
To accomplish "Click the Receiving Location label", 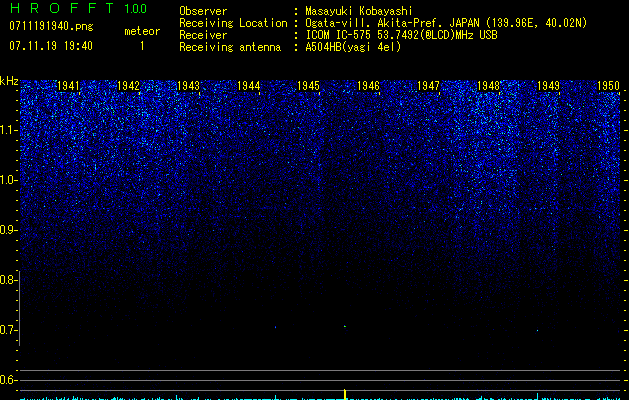I will click(x=233, y=23).
